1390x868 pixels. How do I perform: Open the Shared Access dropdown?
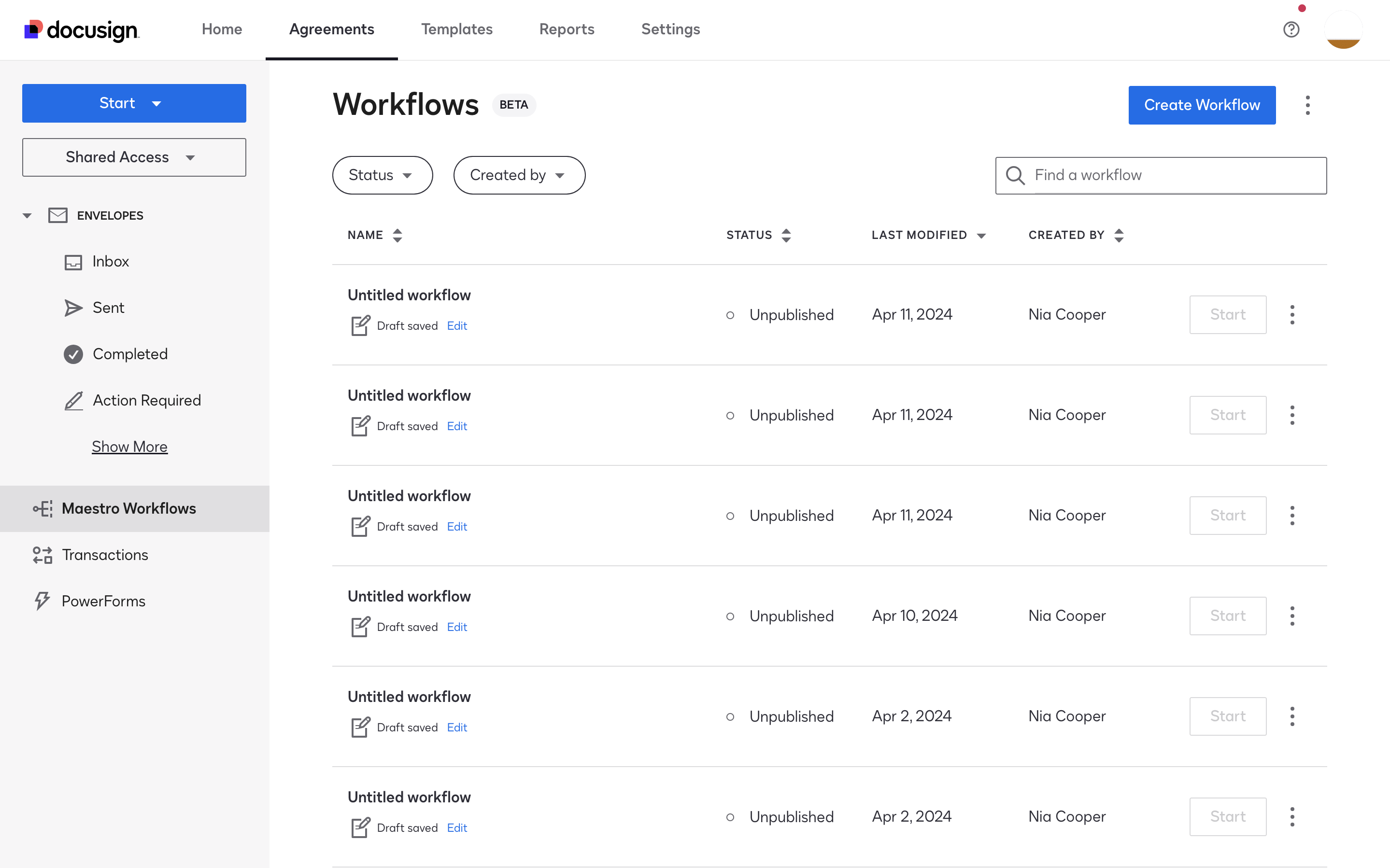134,157
